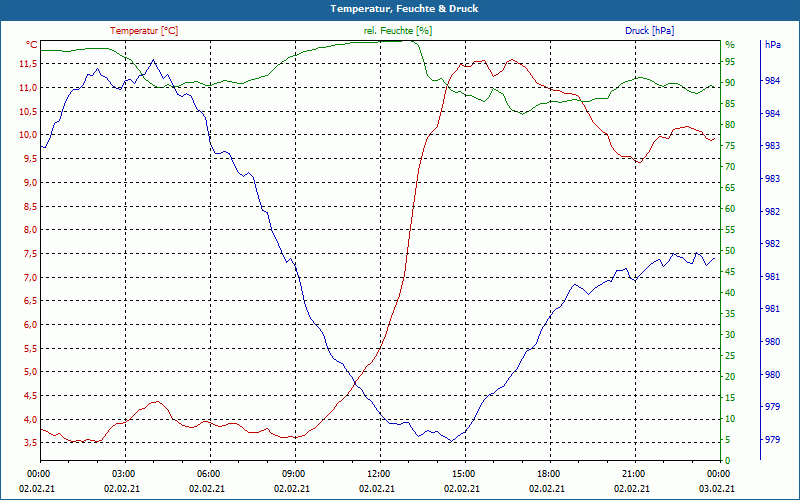Click the green "90" humidity axis tick
The height and width of the screenshot is (500, 800).
730,83
